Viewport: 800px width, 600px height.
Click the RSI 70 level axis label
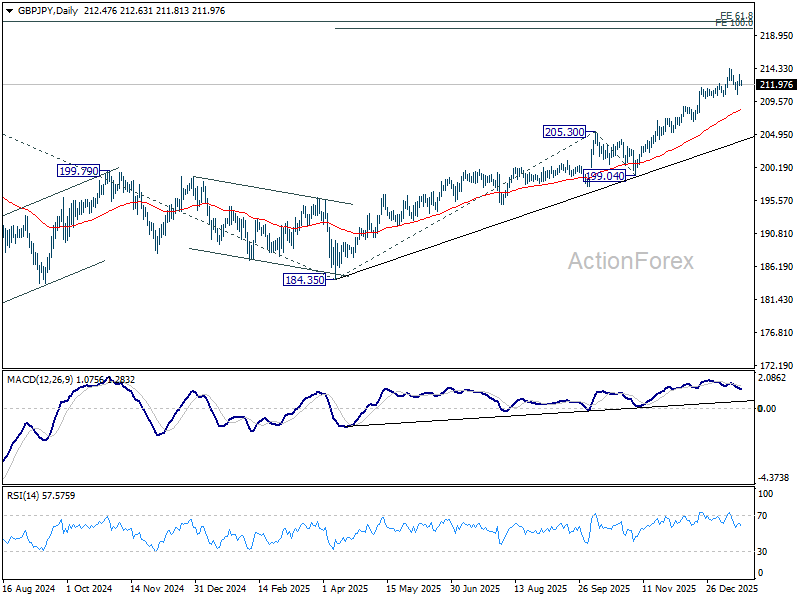point(765,515)
